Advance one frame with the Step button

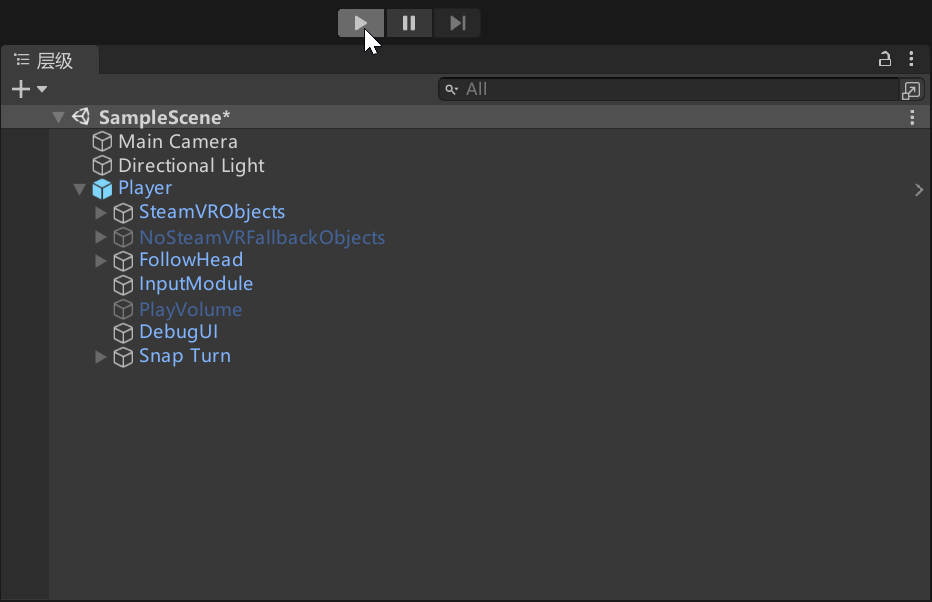[457, 23]
